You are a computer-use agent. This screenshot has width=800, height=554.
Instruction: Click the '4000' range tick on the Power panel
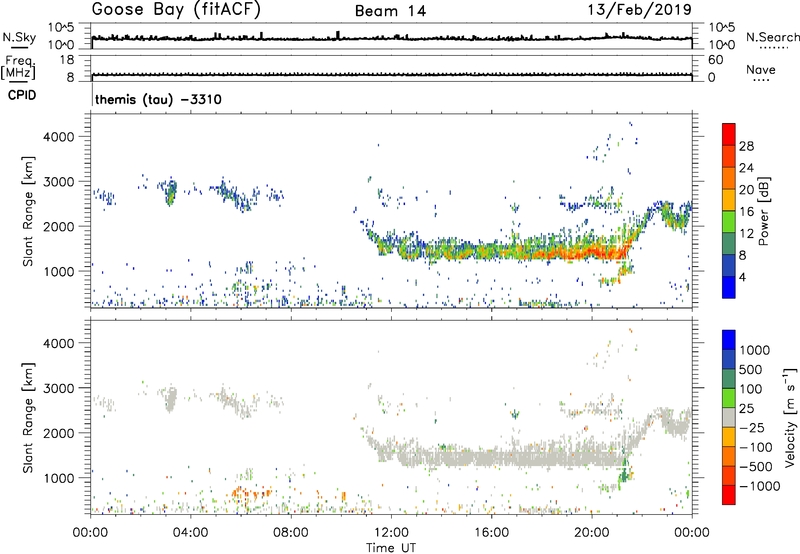pos(59,137)
